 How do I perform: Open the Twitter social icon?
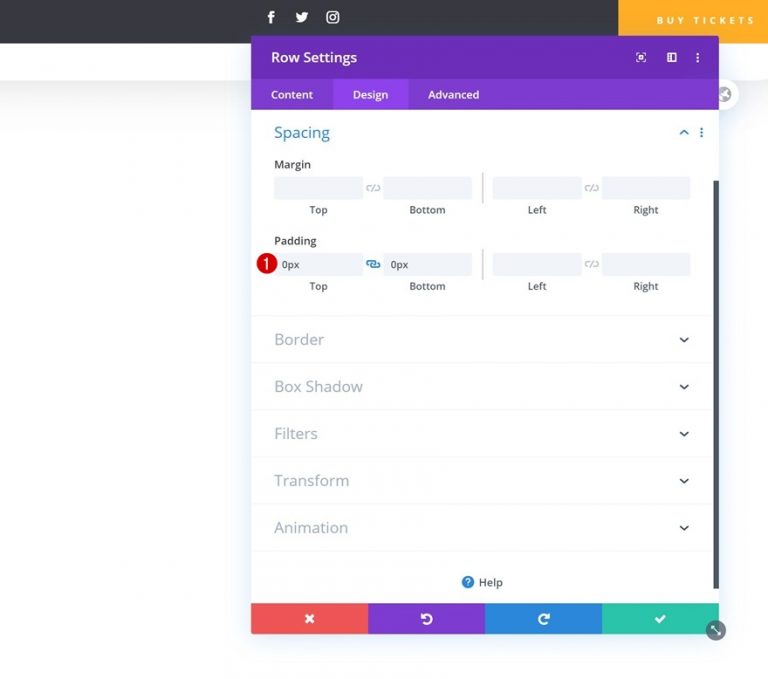[x=302, y=18]
